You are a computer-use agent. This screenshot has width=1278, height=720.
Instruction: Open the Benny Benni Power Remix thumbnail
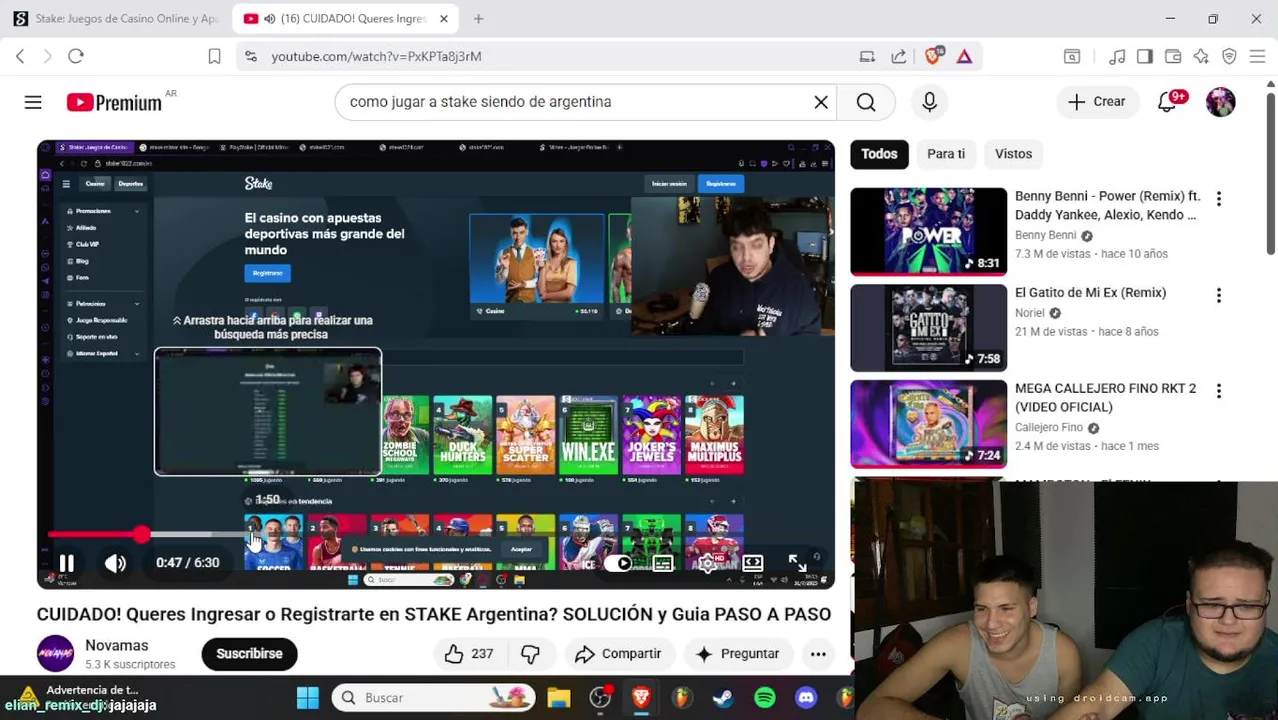click(x=929, y=231)
